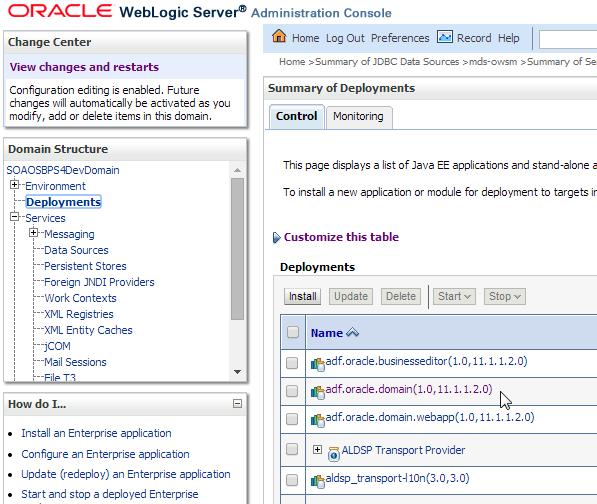Open the Stop dropdown button
Viewport: 597px width, 504px height.
504,296
